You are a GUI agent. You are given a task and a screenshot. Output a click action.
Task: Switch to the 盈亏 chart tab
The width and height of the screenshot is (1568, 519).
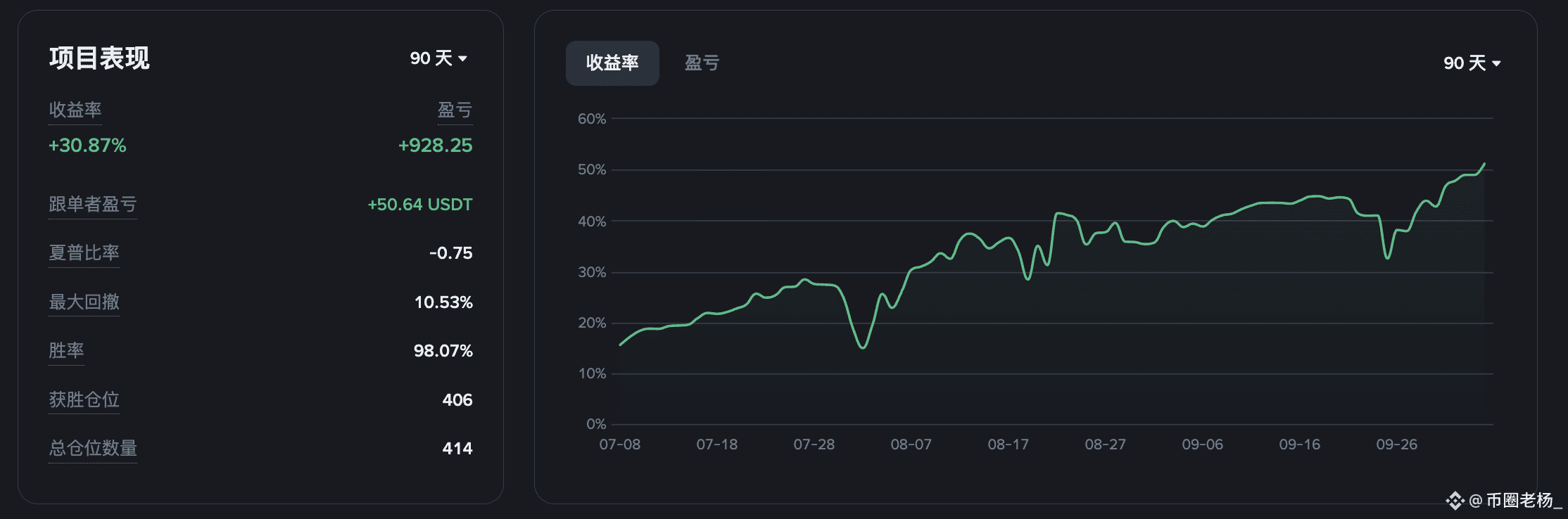(702, 63)
